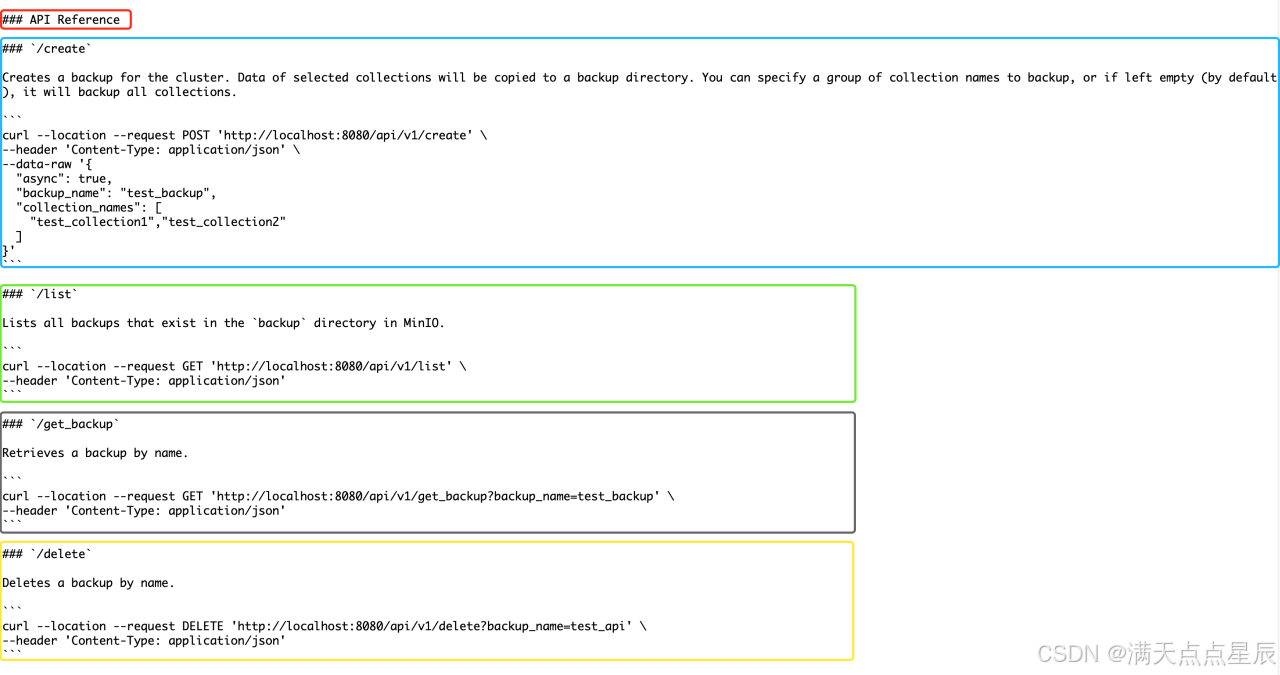The height and width of the screenshot is (675, 1280).
Task: Click the --data-raw '{ line
Action: 46,164
